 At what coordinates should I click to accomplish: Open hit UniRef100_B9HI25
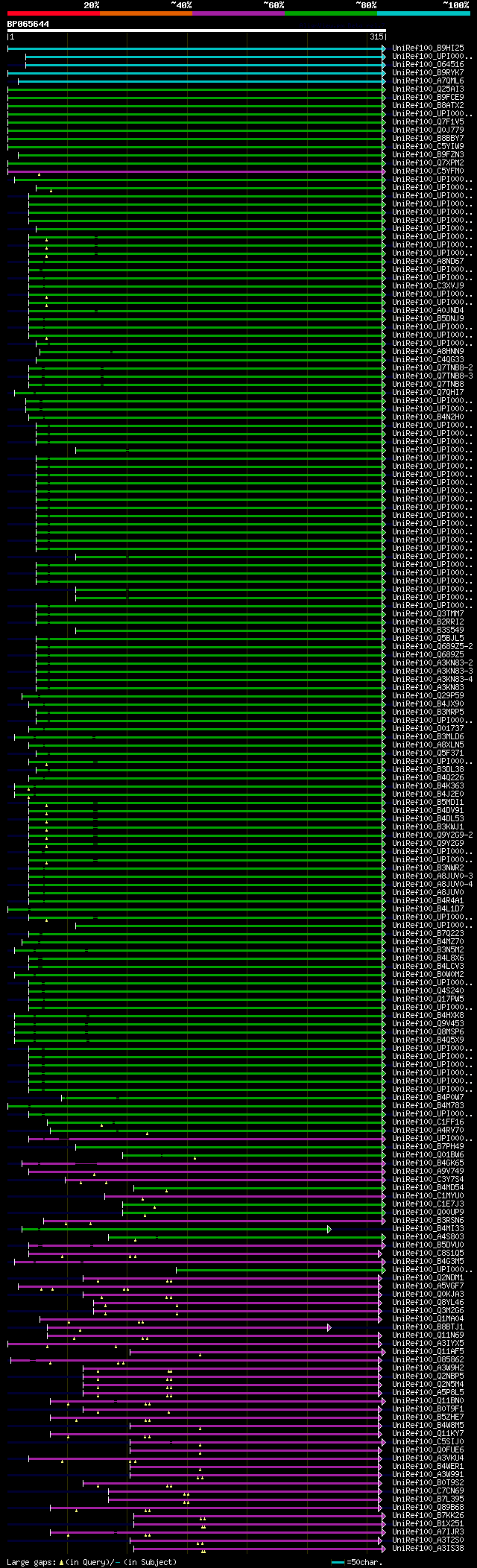(x=428, y=48)
